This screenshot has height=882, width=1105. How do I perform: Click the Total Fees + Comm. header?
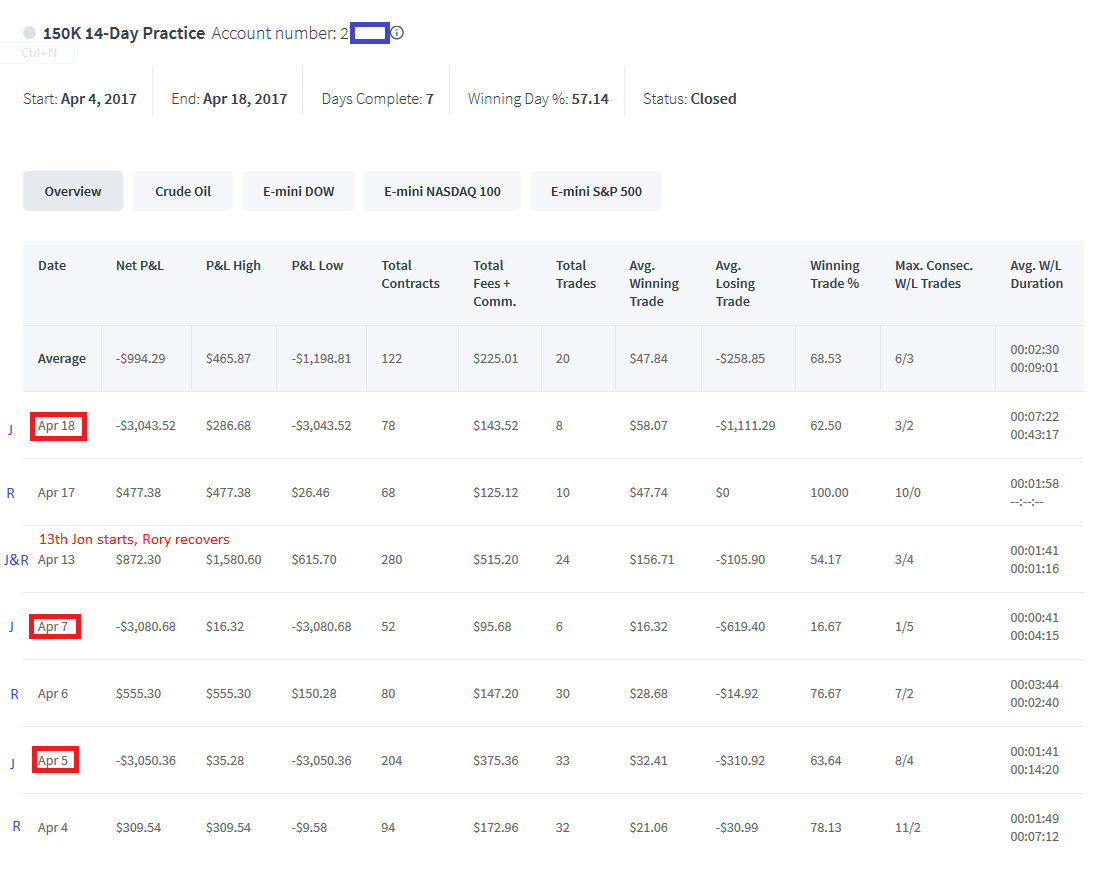[x=495, y=283]
